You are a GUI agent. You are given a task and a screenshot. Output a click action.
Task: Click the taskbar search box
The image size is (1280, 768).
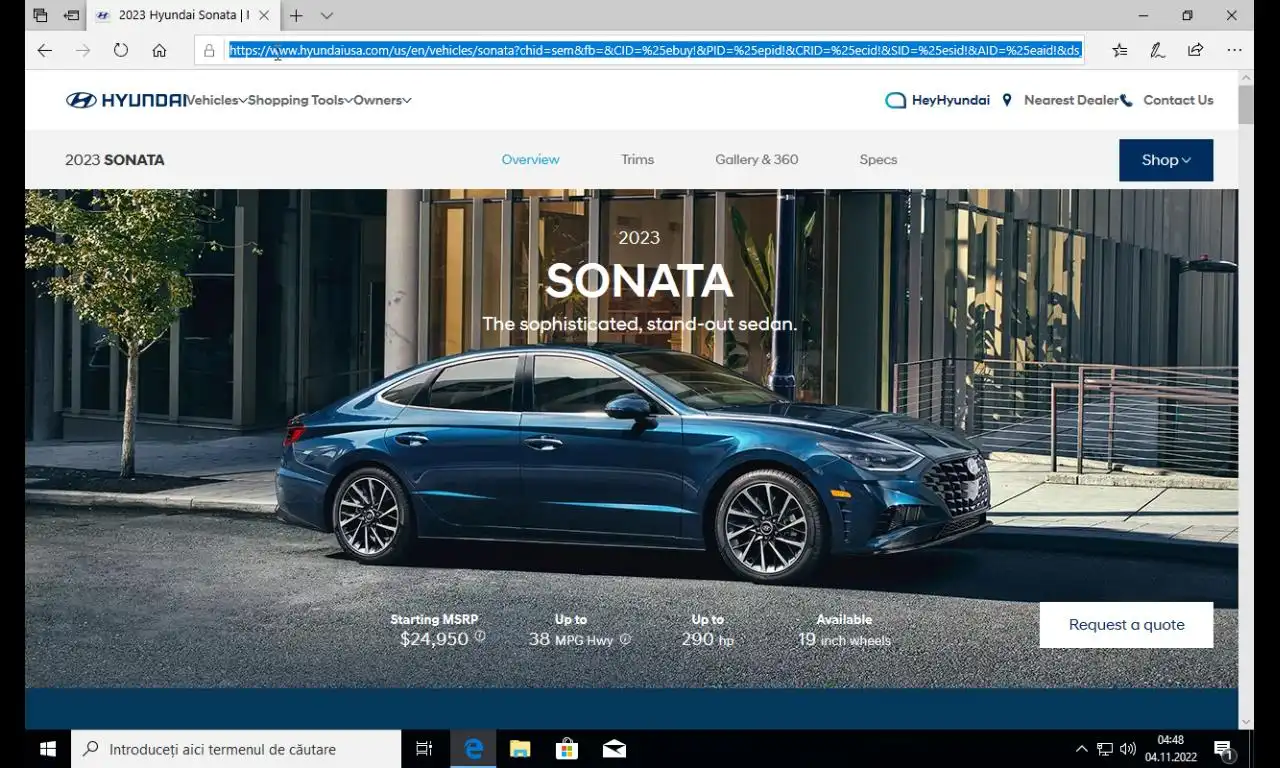(236, 749)
